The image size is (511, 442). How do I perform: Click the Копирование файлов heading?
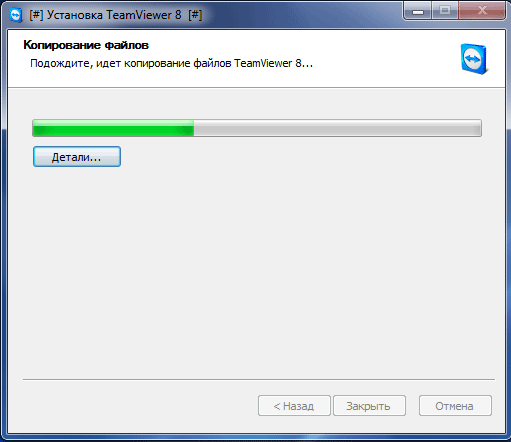(x=86, y=45)
